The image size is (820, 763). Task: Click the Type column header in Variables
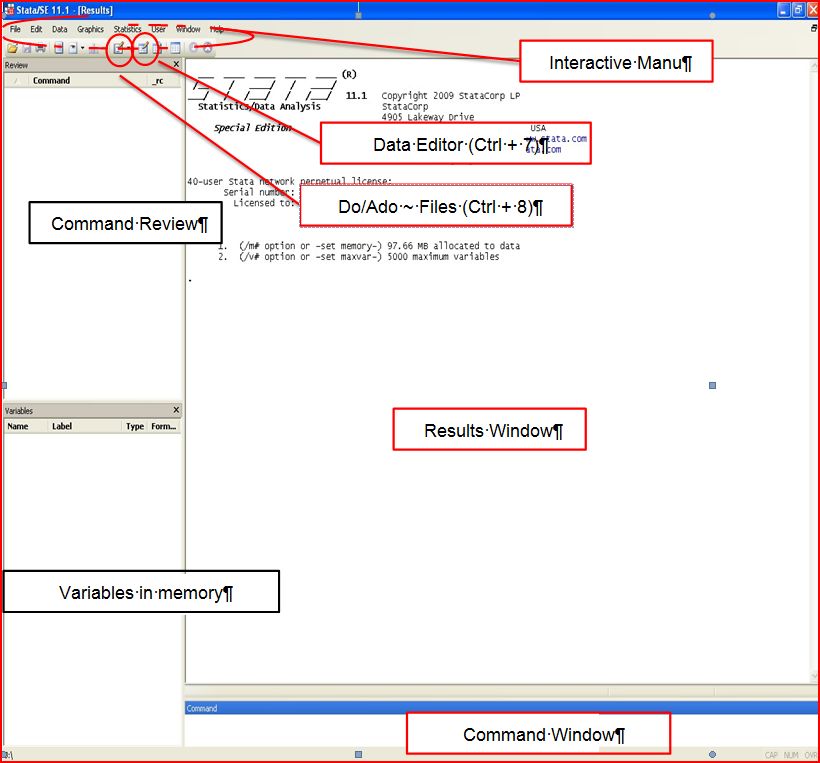pos(135,426)
